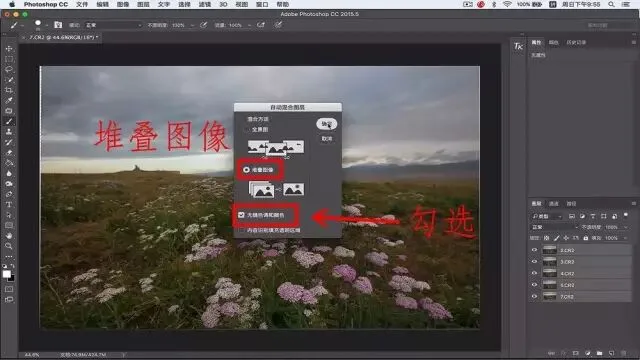Image resolution: width=640 pixels, height=360 pixels.
Task: Open the brush opacity slider arrow
Action: [x=192, y=25]
